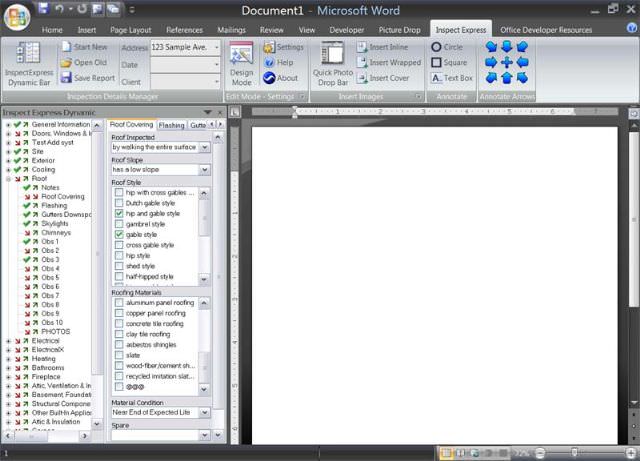Image resolution: width=640 pixels, height=461 pixels.
Task: Uncheck the gable style checkbox
Action: pyautogui.click(x=119, y=235)
